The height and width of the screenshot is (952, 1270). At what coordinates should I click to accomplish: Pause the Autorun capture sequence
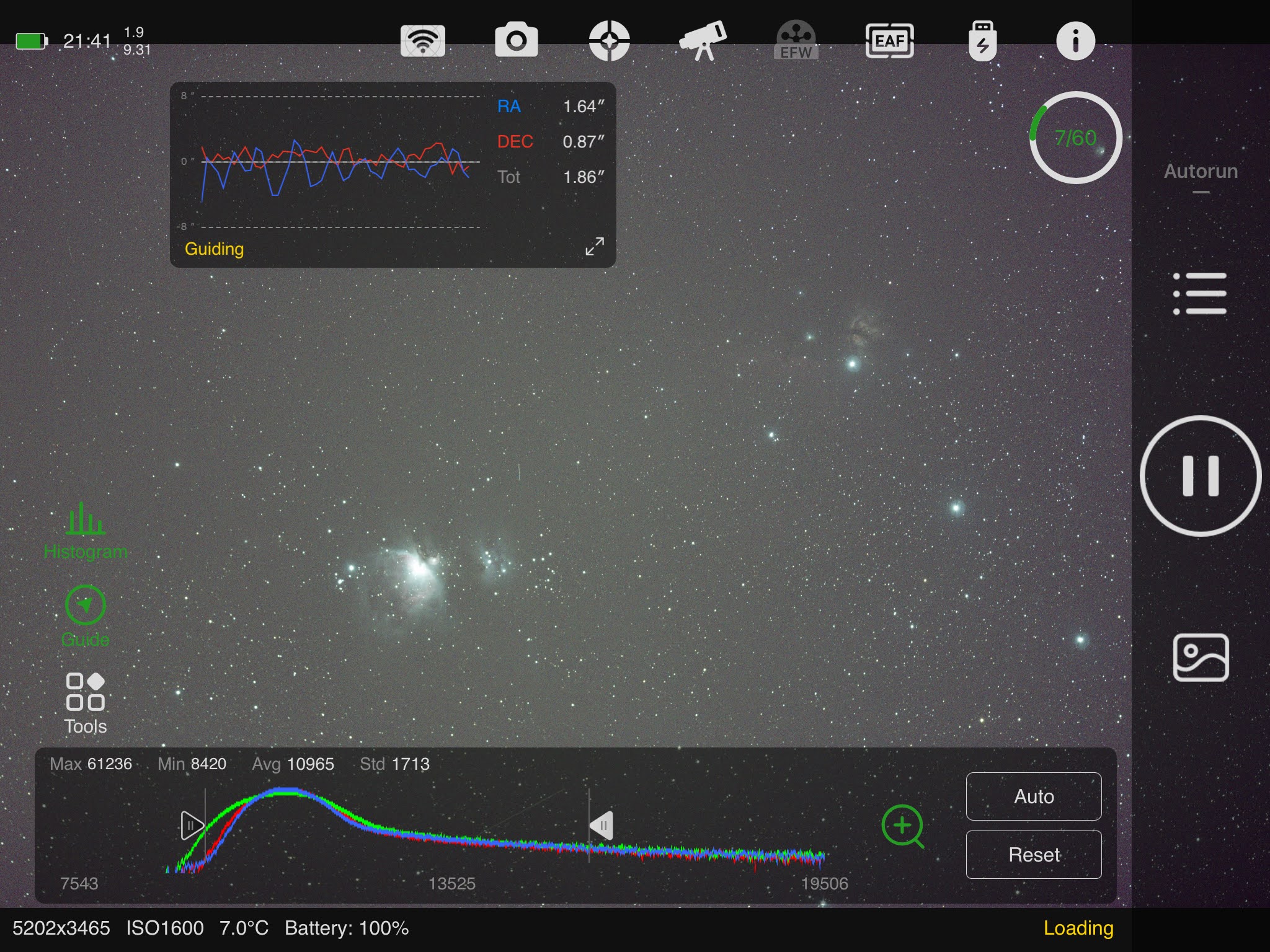coord(1201,475)
